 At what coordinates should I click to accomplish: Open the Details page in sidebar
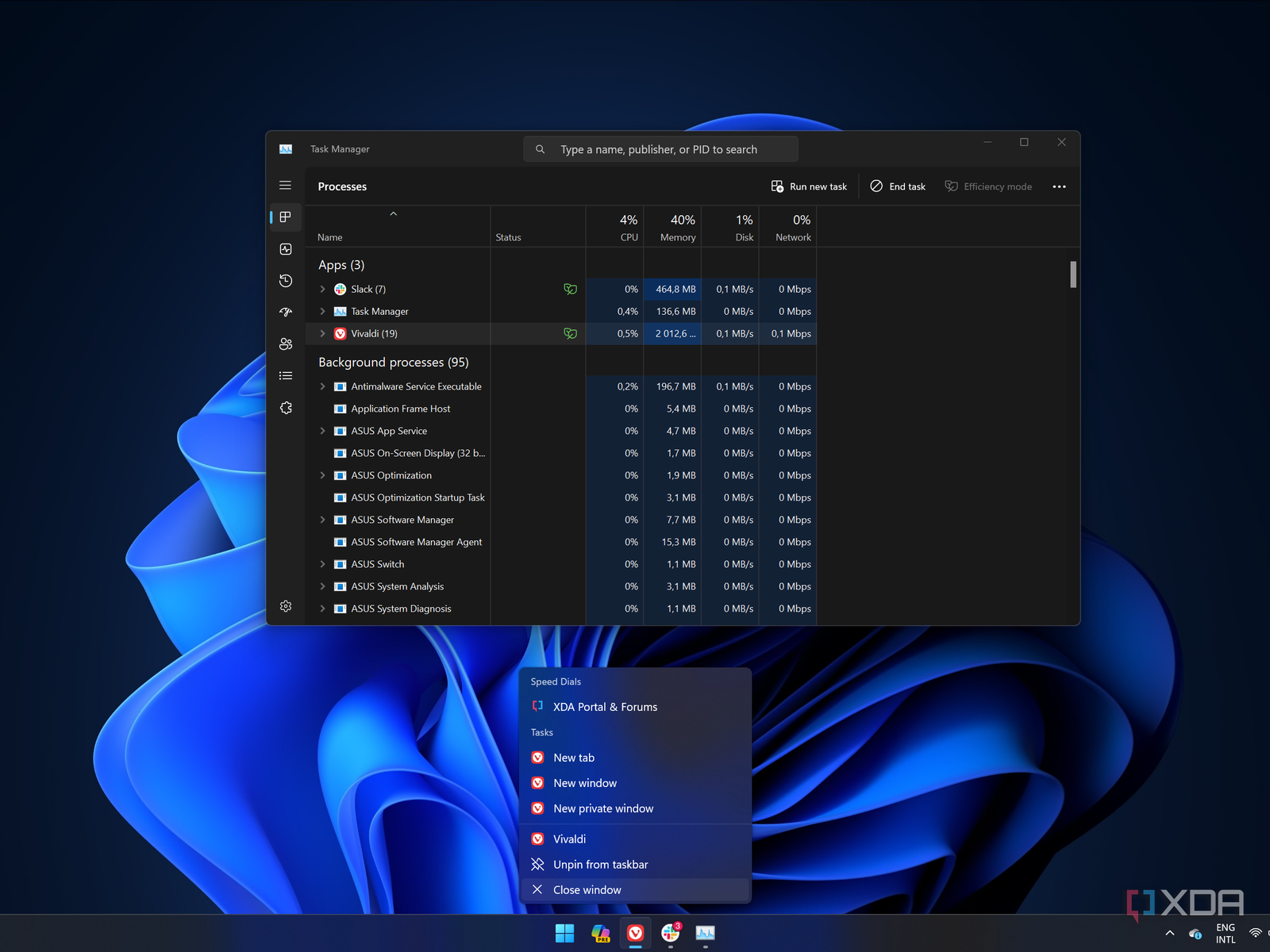[286, 376]
